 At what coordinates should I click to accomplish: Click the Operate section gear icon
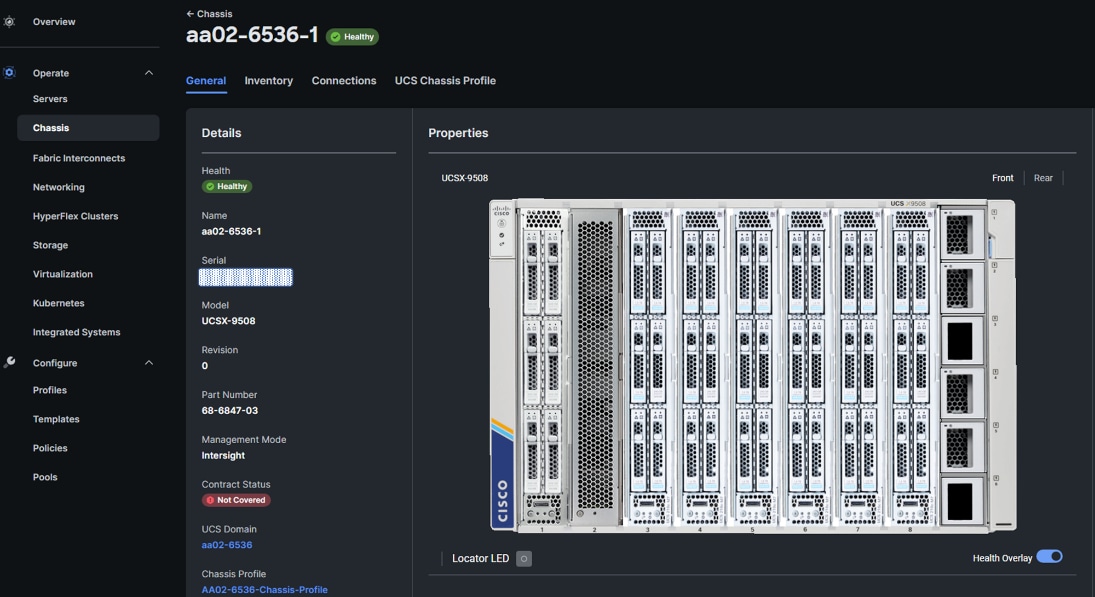point(9,73)
